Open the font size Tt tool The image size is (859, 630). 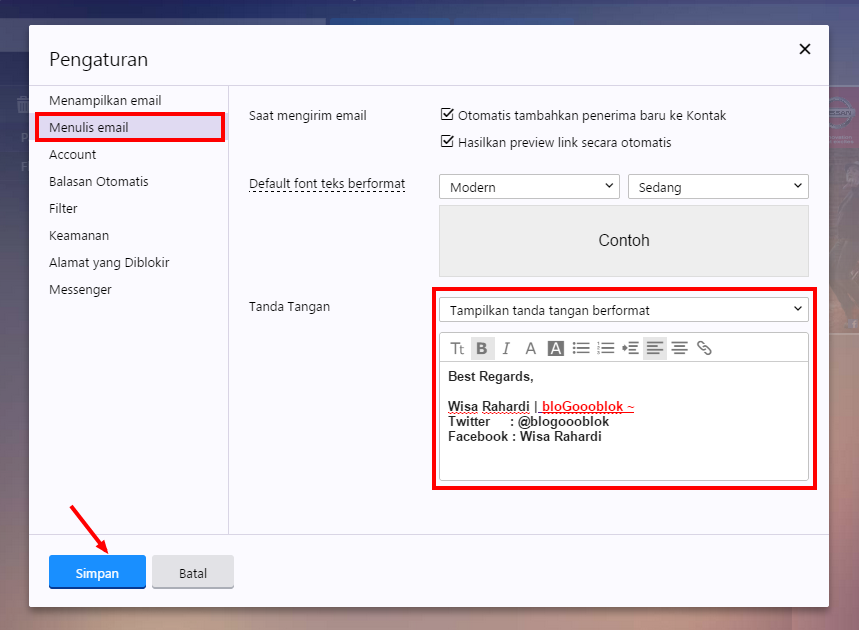(x=457, y=348)
